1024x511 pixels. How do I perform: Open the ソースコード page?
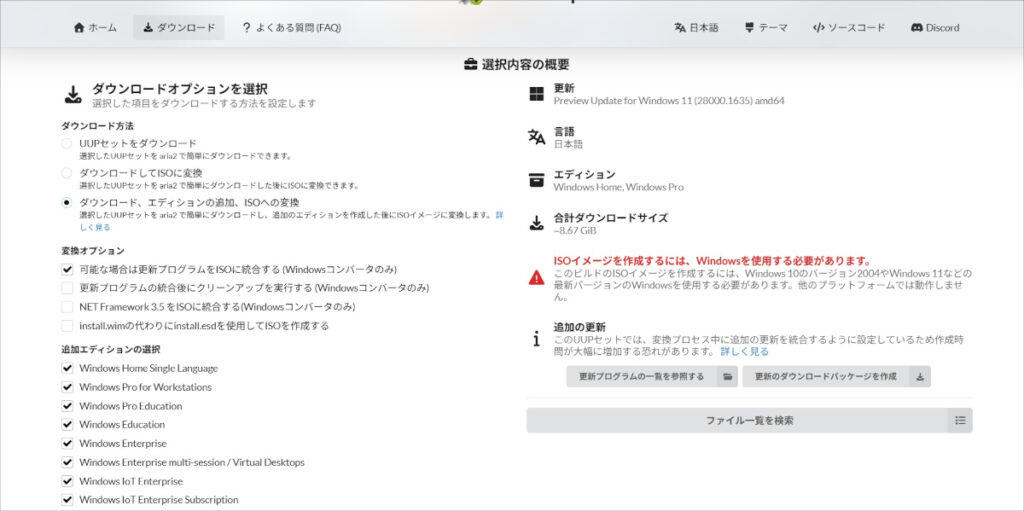tap(848, 28)
